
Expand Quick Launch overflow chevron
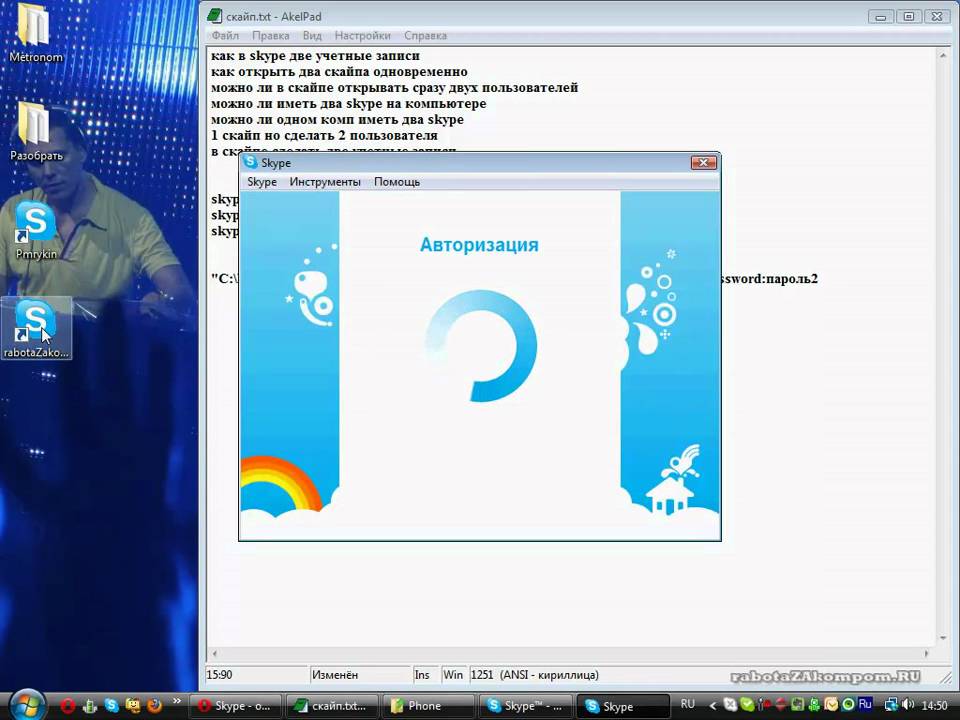(177, 702)
